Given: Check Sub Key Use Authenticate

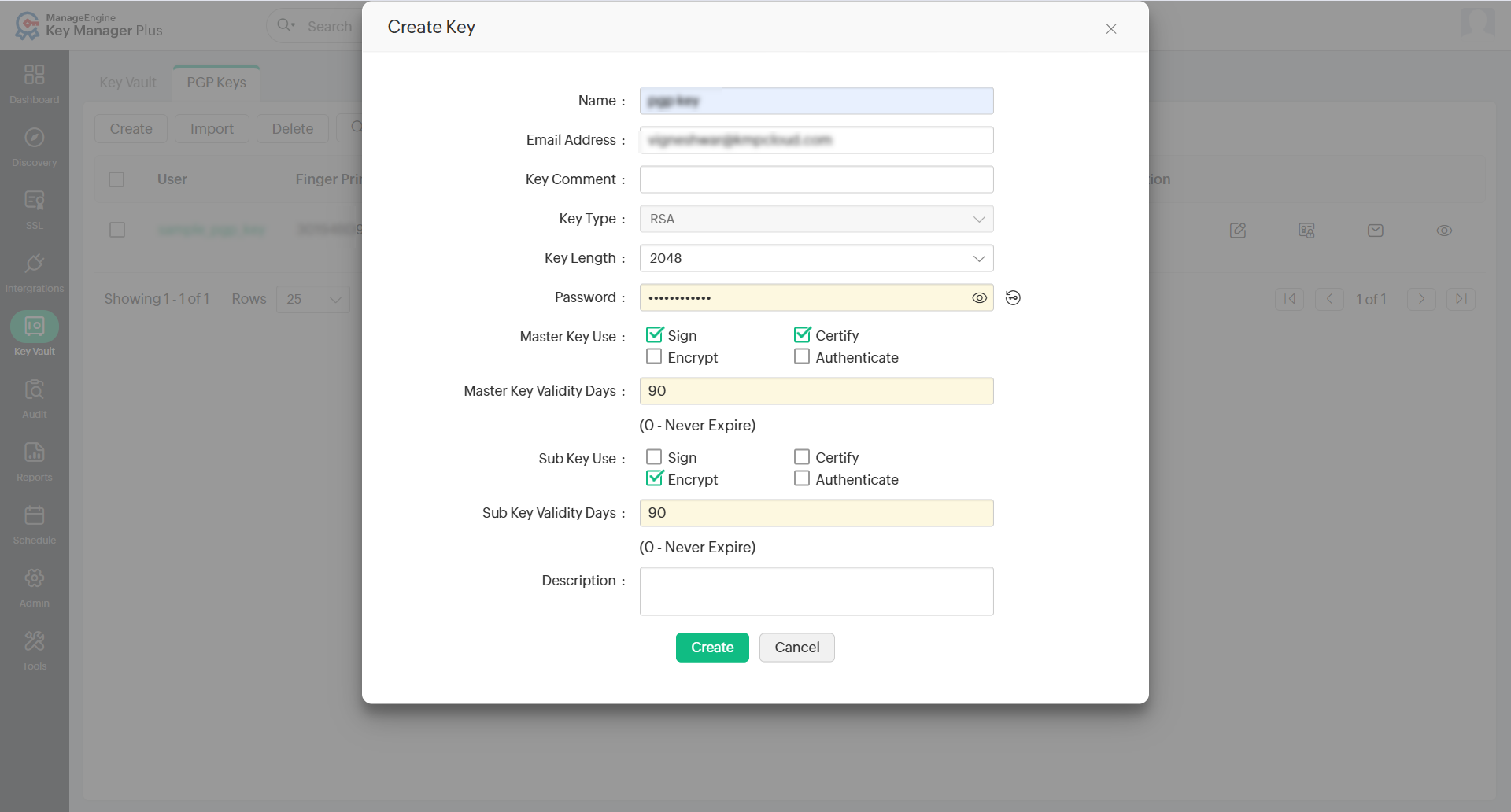Looking at the screenshot, I should click(x=802, y=478).
